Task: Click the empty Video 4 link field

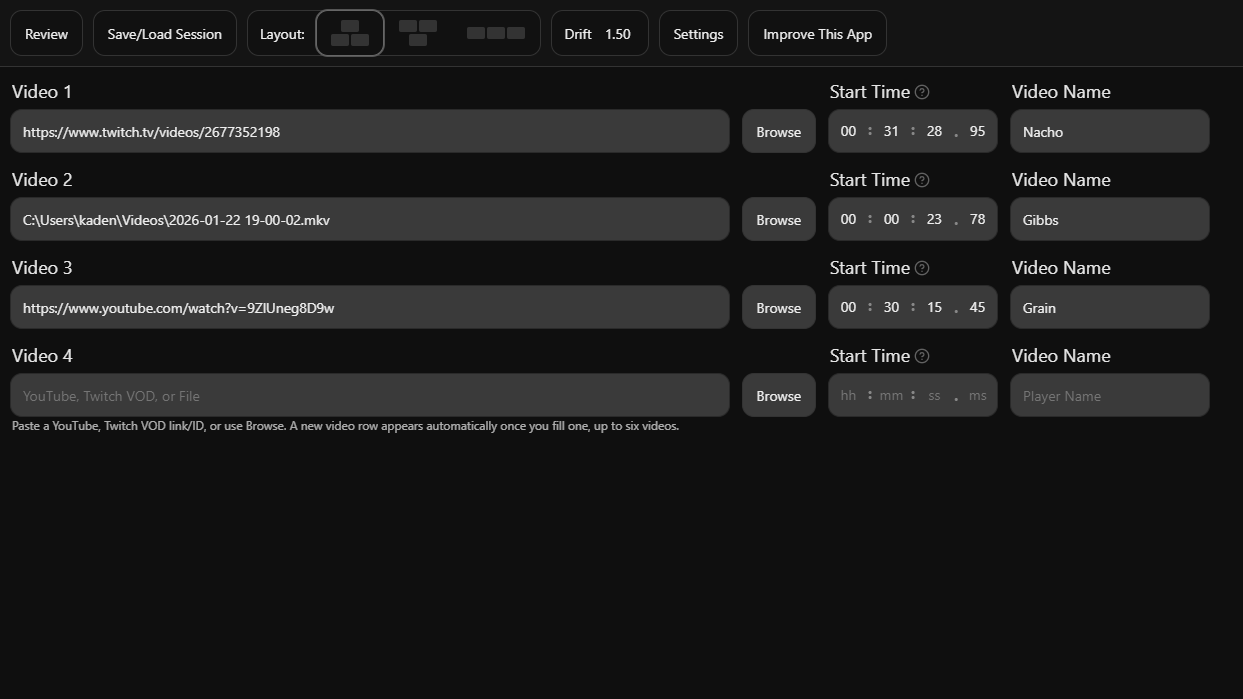Action: click(x=370, y=395)
